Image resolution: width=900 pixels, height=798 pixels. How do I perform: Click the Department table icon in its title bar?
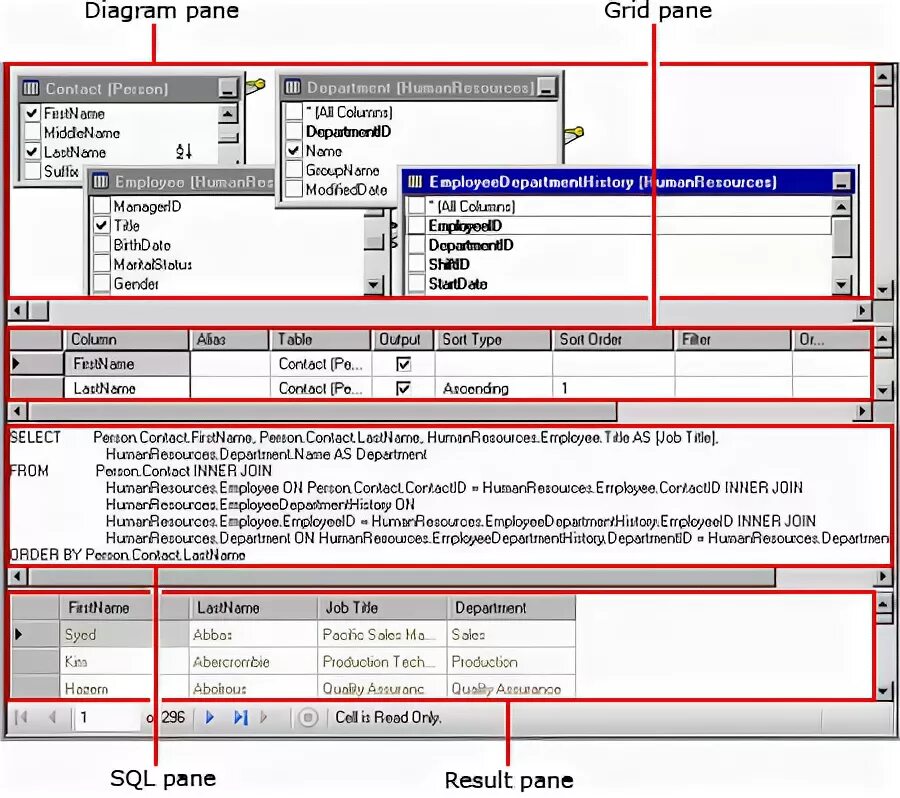[x=293, y=87]
